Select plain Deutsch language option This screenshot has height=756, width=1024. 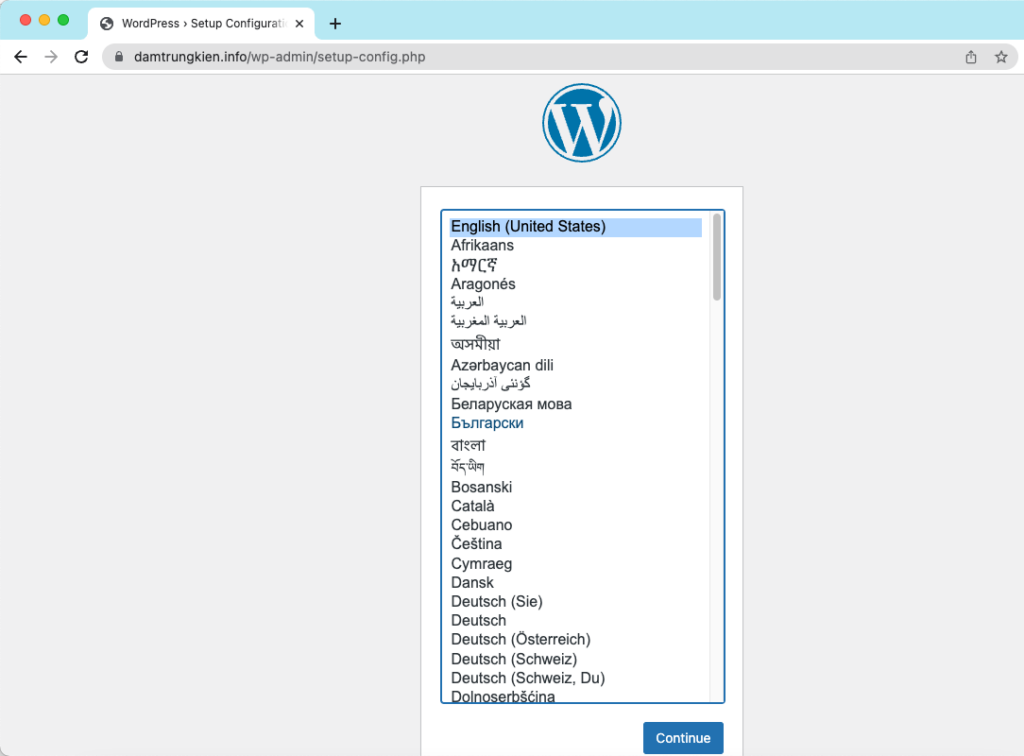click(x=575, y=620)
